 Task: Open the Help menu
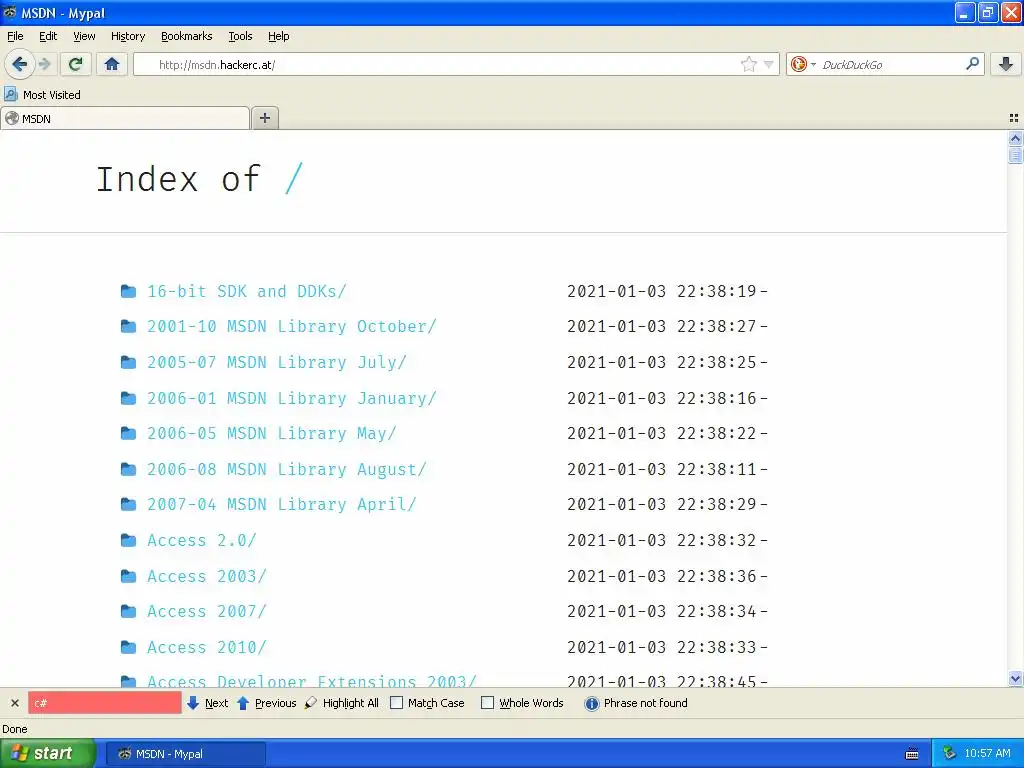tap(279, 37)
